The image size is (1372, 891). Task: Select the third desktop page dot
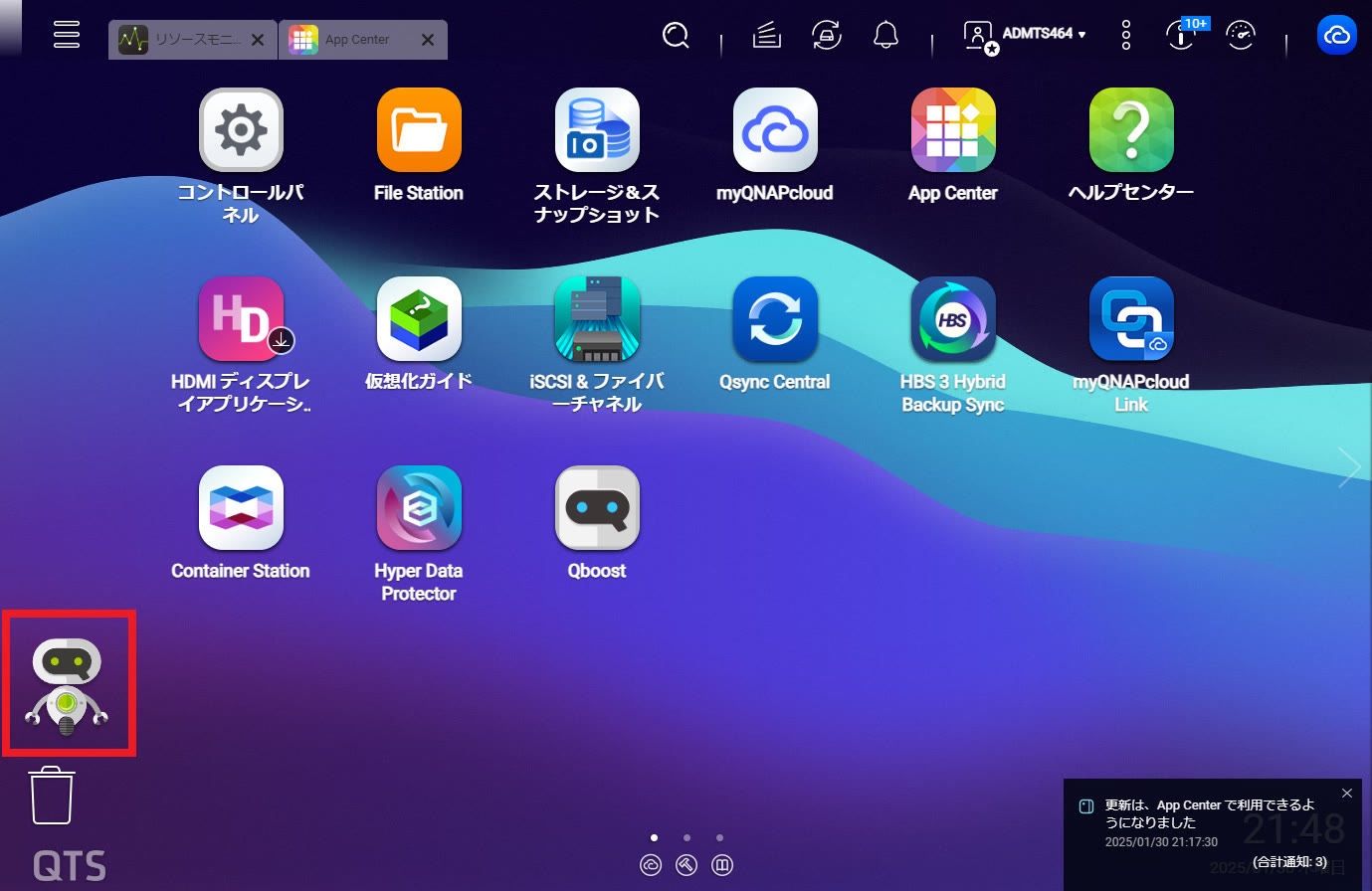719,837
